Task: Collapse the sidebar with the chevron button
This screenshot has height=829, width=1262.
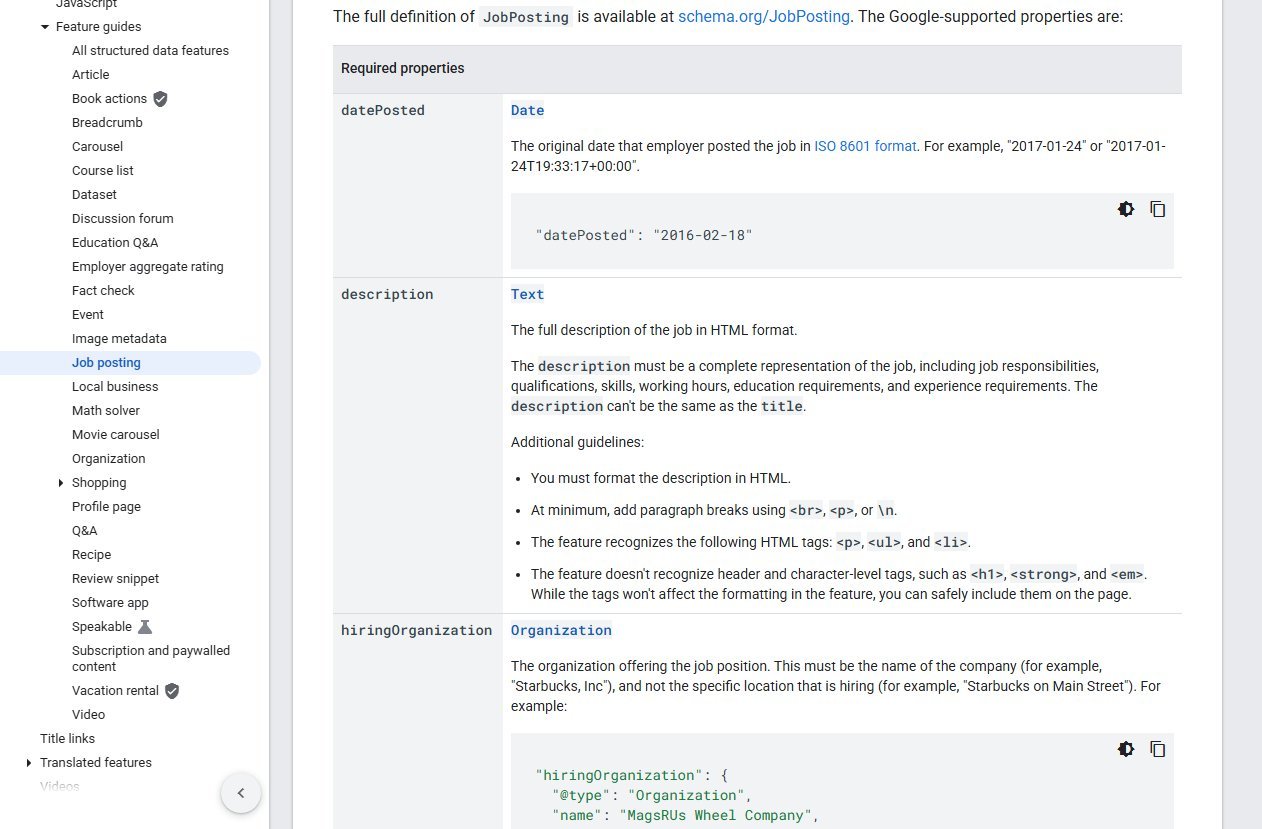Action: pyautogui.click(x=241, y=793)
